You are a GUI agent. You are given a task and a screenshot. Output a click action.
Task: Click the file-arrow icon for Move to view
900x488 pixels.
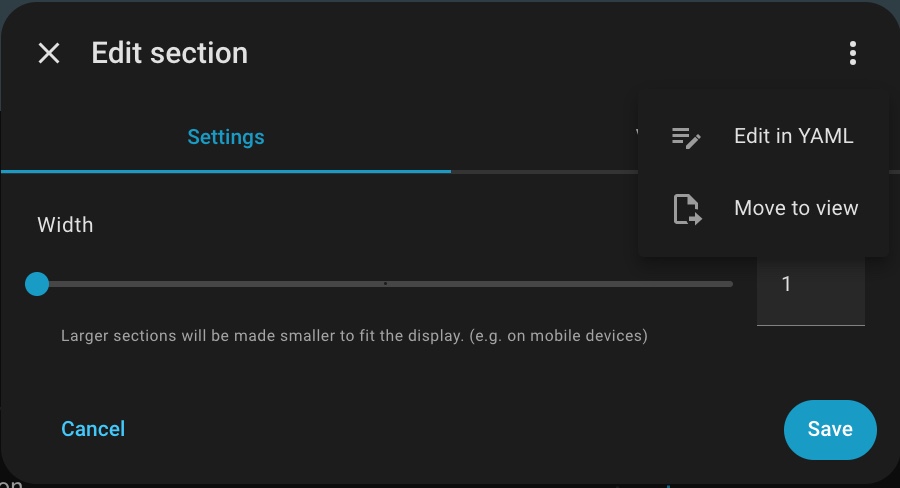(x=686, y=209)
